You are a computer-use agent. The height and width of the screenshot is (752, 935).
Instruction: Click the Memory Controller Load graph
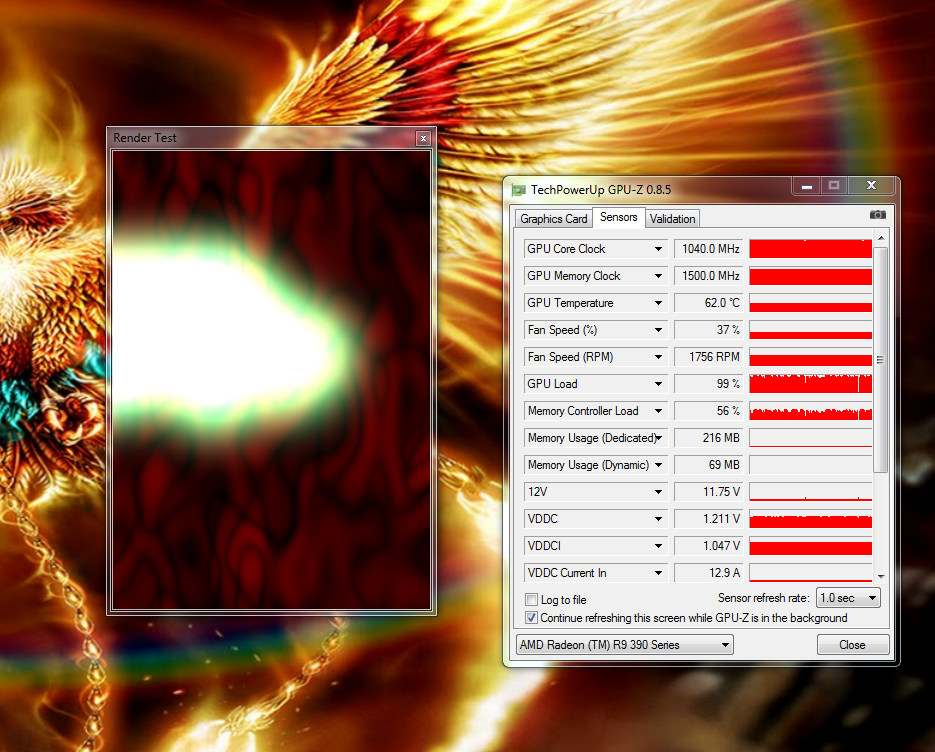coord(810,411)
